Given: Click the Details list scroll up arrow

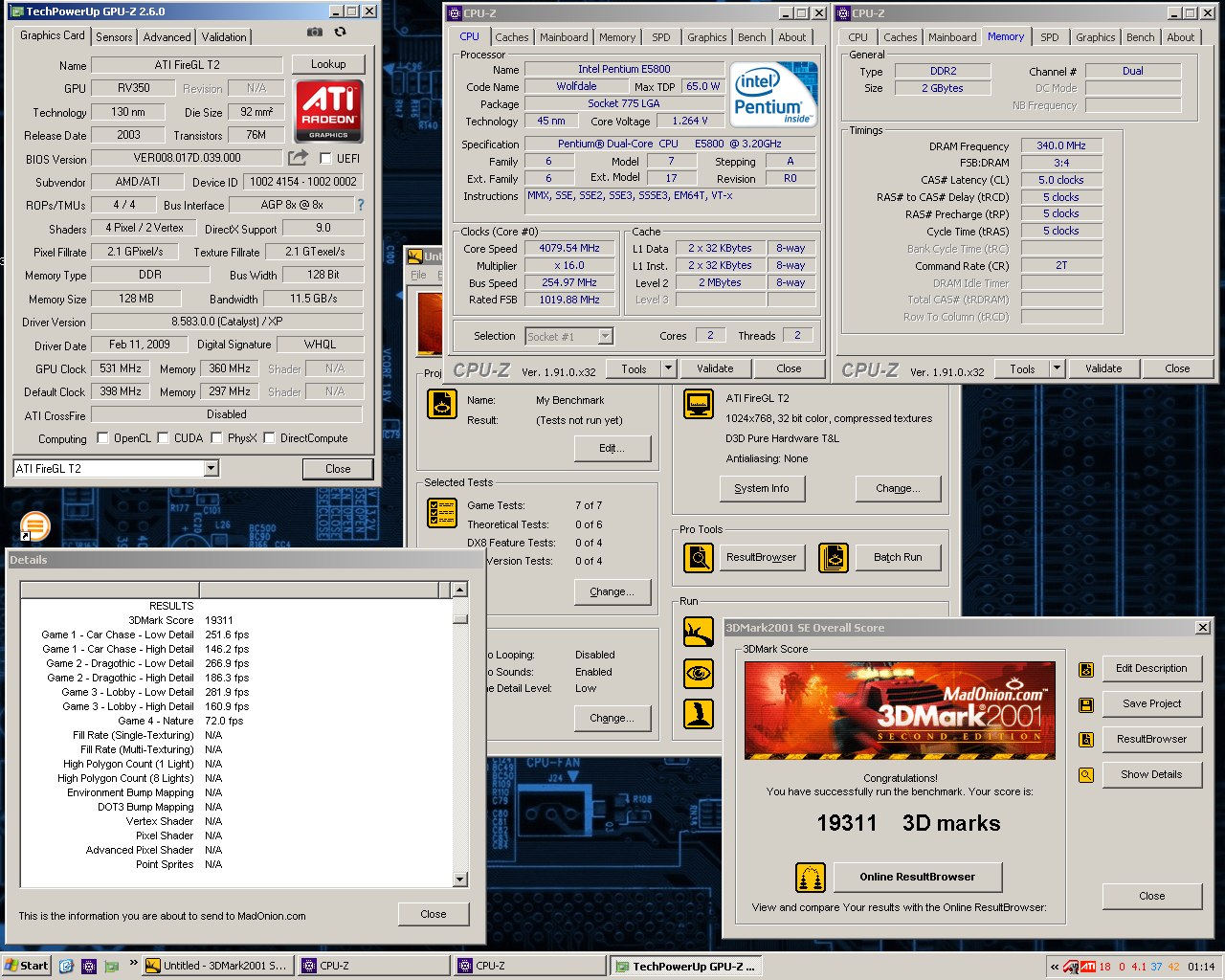Looking at the screenshot, I should [x=459, y=590].
